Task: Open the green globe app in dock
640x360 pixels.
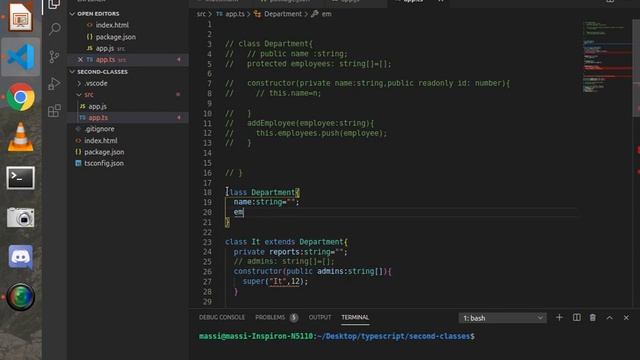Action: click(20, 297)
